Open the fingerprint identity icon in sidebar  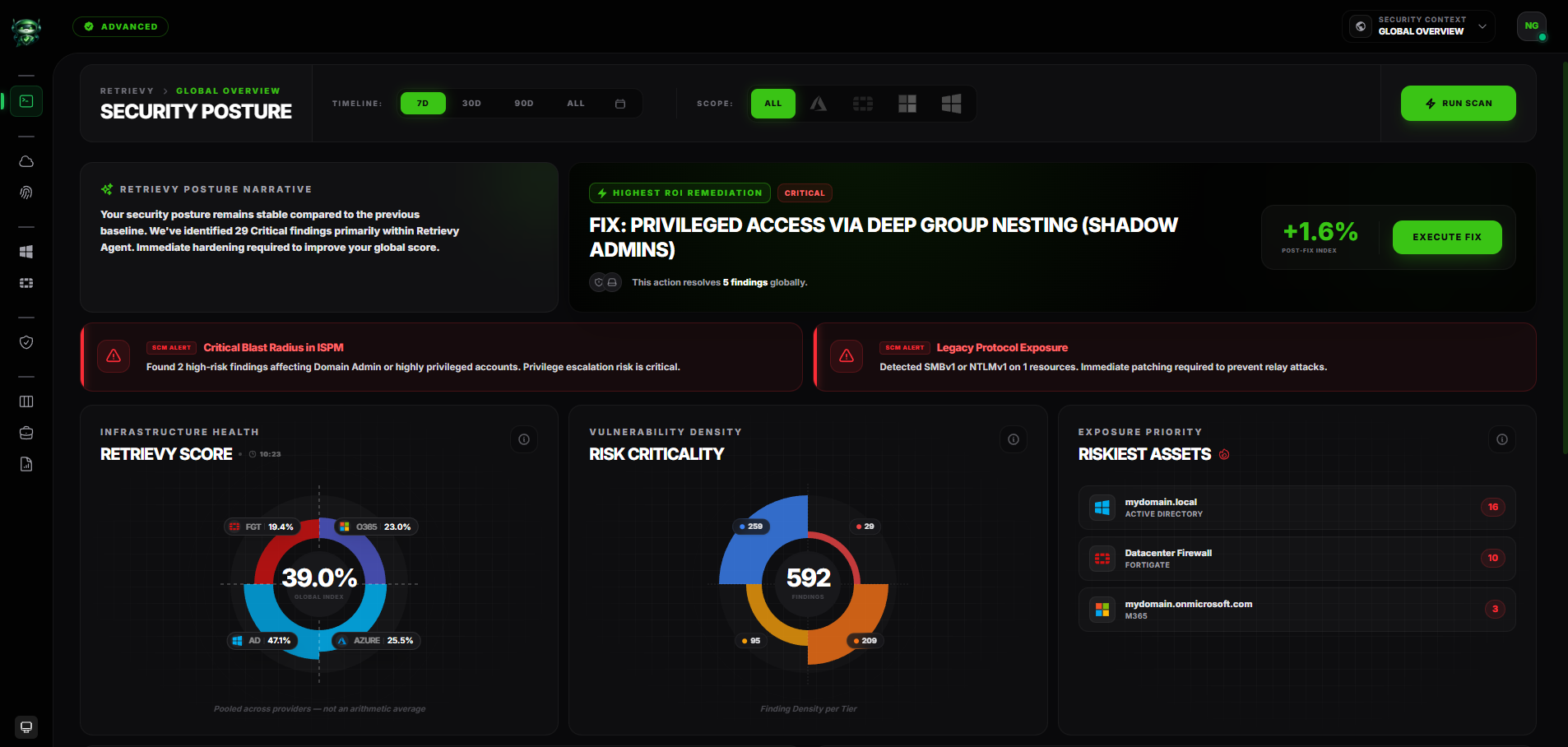[26, 193]
